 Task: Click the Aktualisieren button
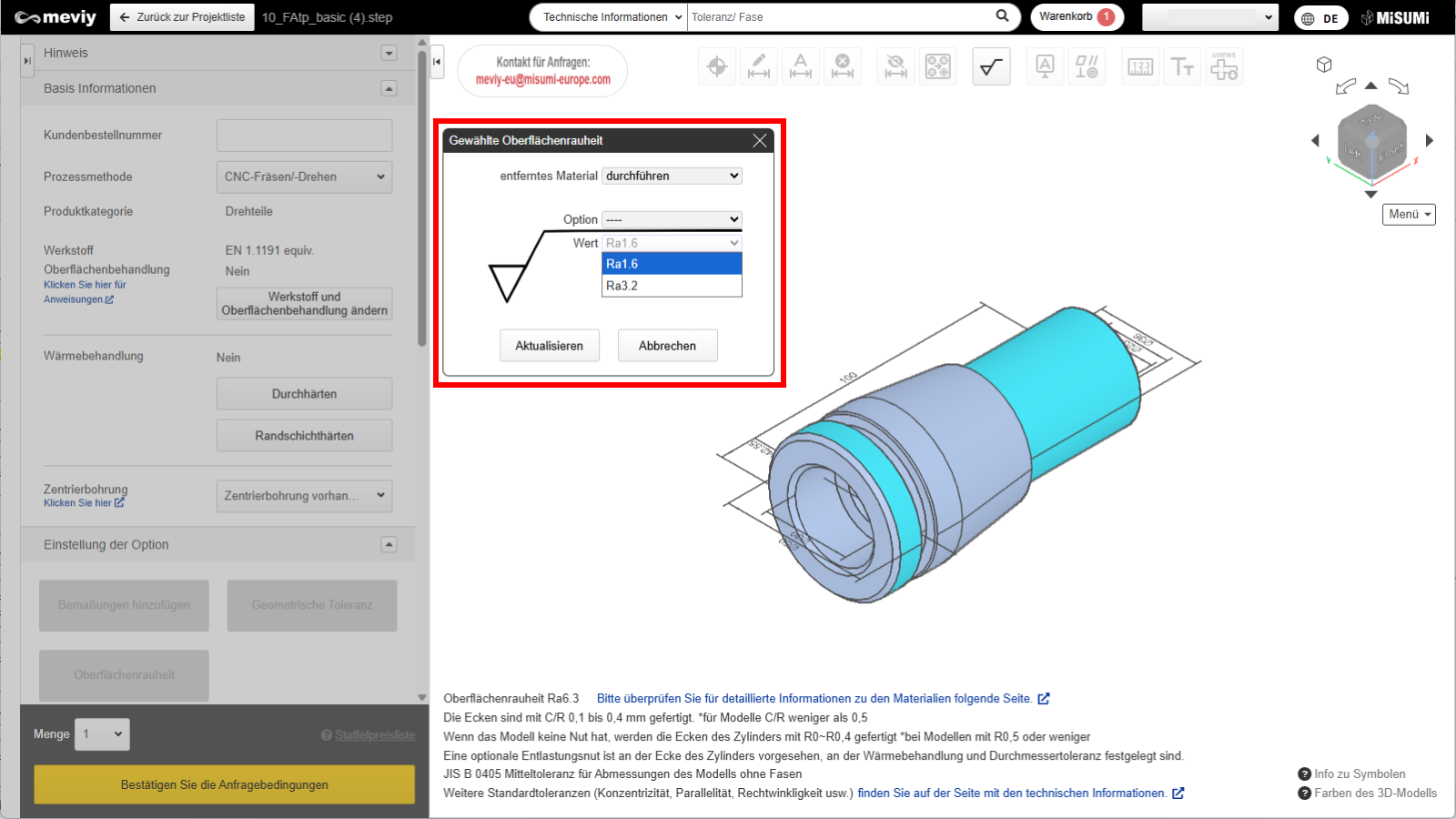pos(550,346)
